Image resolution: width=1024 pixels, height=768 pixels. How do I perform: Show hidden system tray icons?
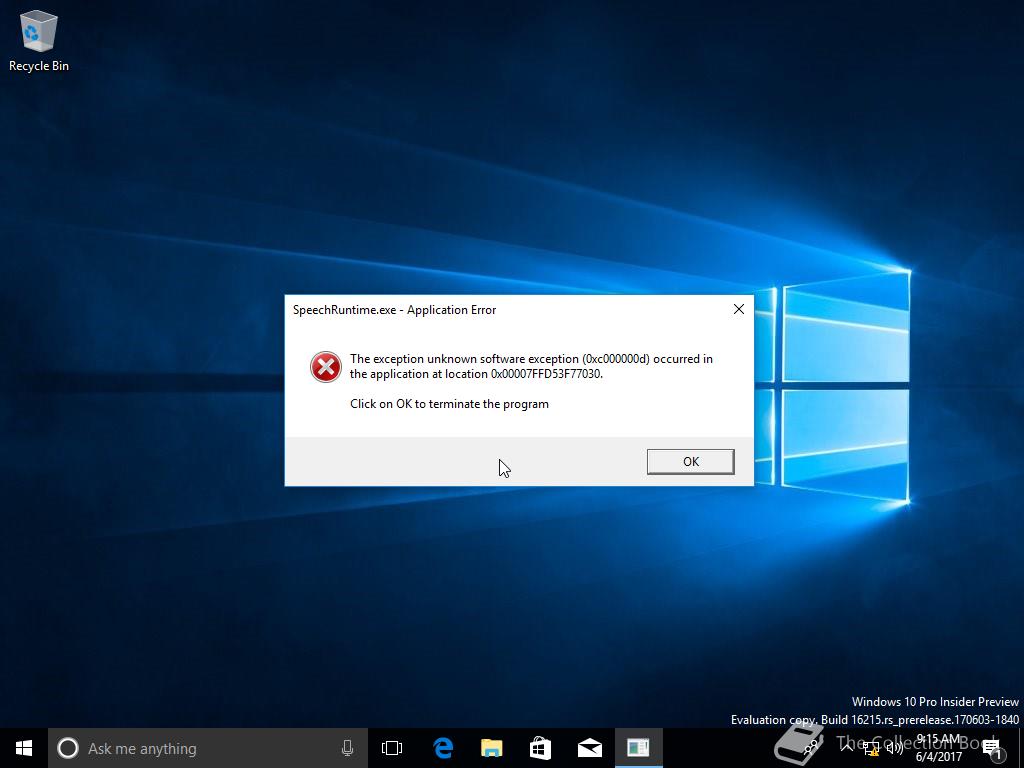(848, 748)
